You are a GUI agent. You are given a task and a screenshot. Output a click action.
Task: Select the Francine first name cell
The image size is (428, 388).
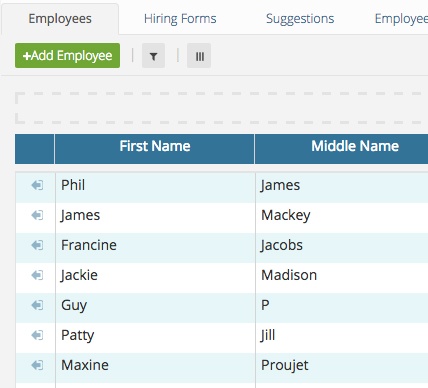155,245
